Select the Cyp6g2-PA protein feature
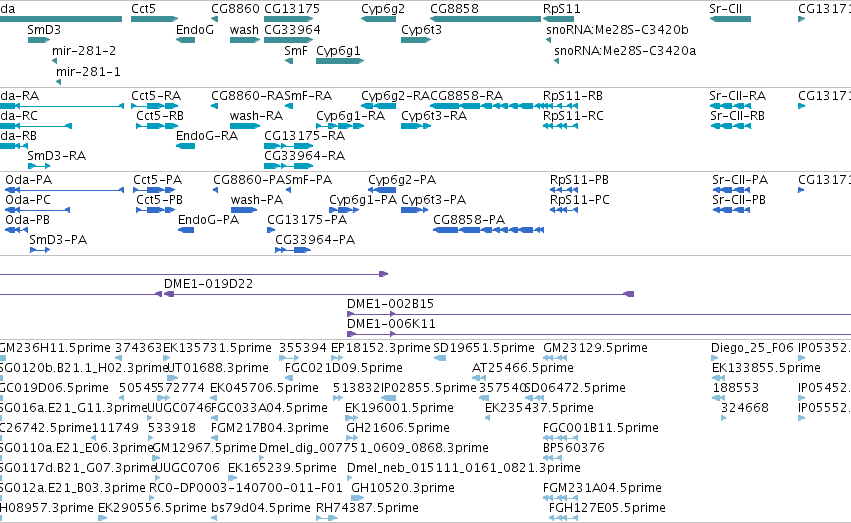The image size is (851, 523). coord(382,190)
